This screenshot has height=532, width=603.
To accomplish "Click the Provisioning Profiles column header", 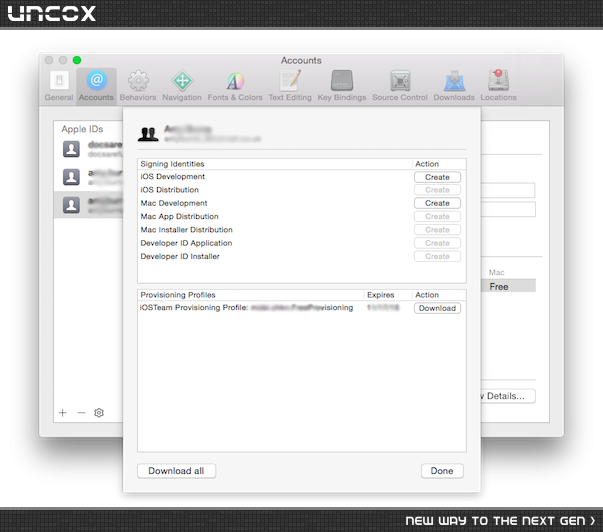I will tap(250, 295).
